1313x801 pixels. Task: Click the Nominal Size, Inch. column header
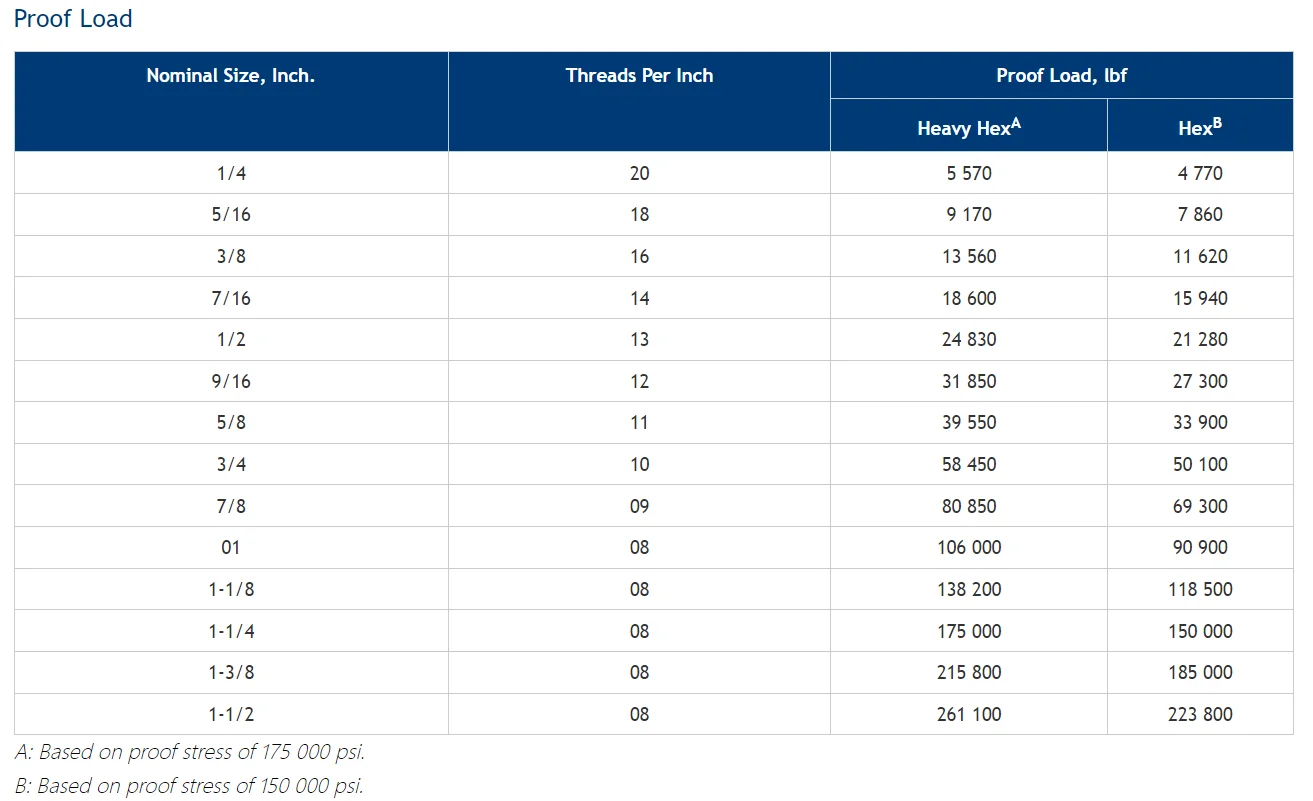[231, 76]
